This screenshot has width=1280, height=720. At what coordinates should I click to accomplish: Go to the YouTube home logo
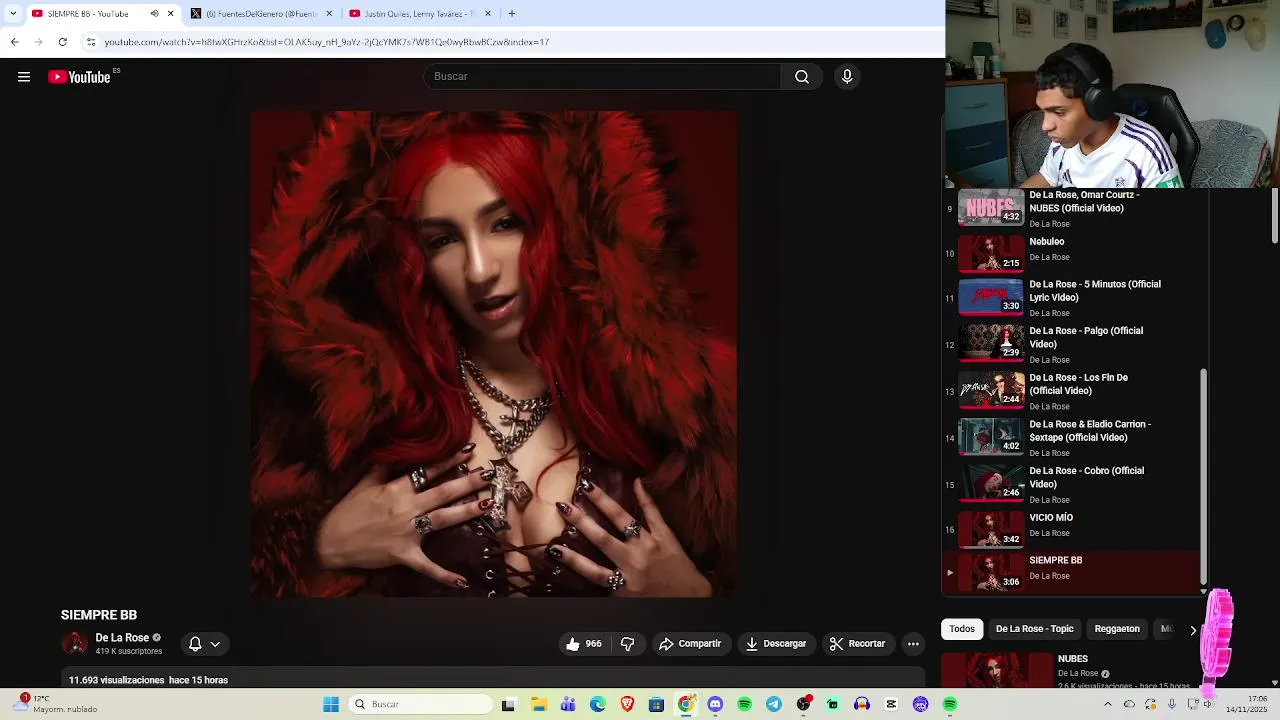point(79,77)
